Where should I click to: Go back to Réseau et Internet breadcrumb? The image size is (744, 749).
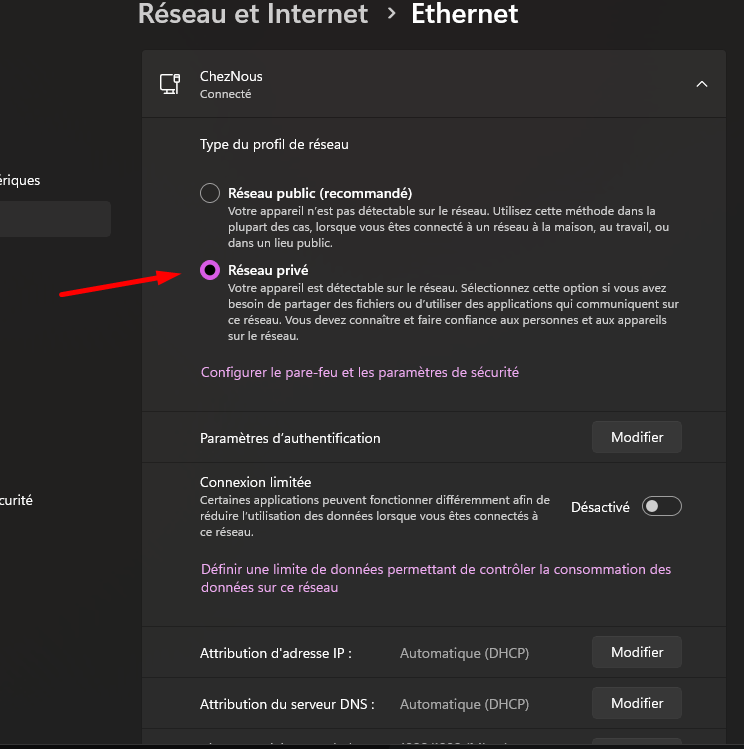(253, 13)
